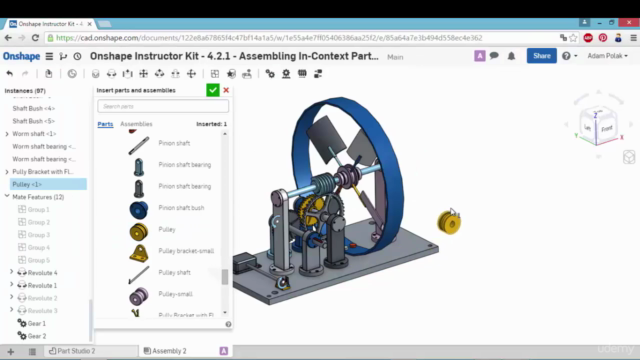
Task: Open the tab manager list icon
Action: click(x=32, y=351)
